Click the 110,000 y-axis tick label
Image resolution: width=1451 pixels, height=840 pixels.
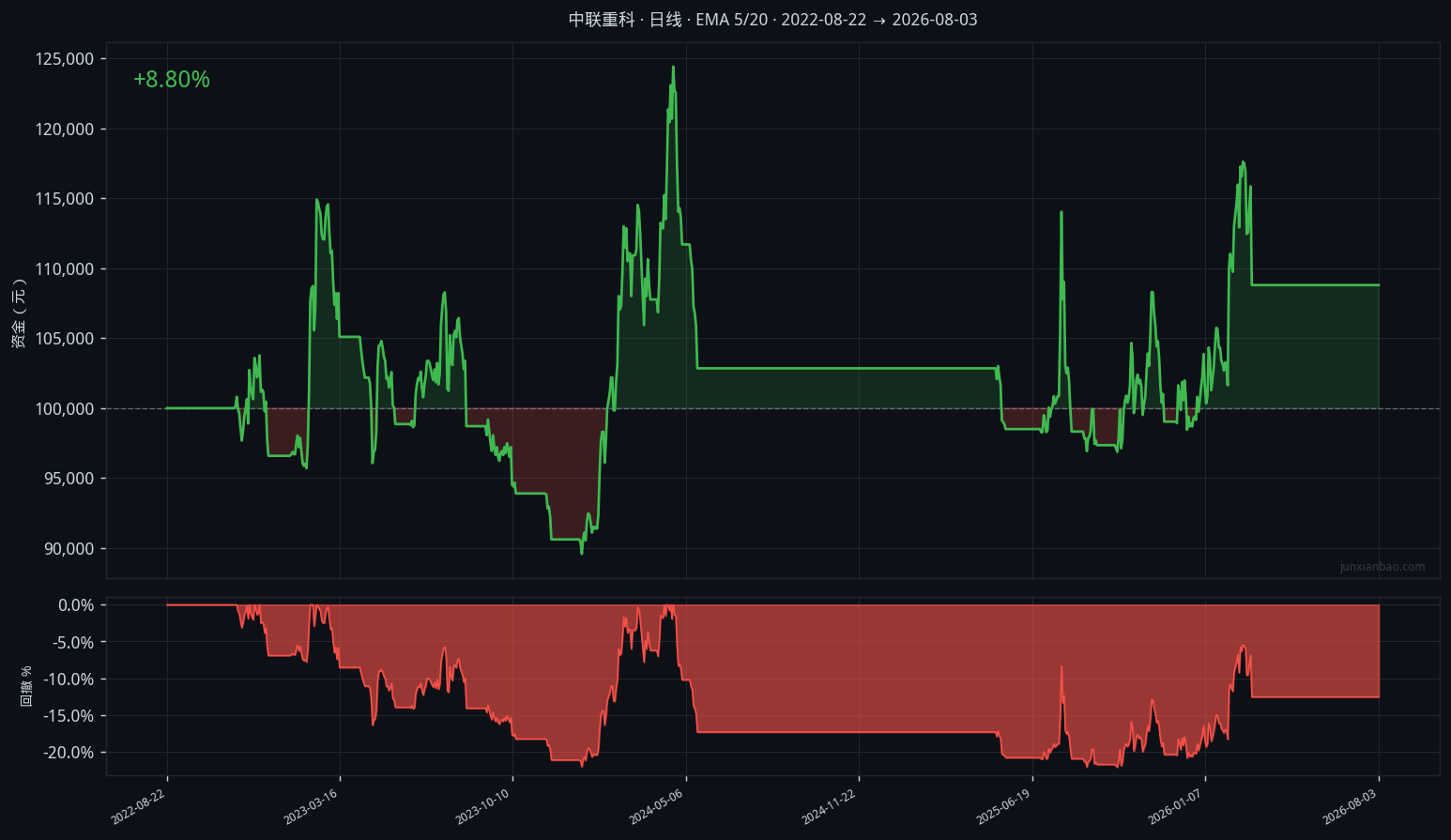tap(65, 269)
